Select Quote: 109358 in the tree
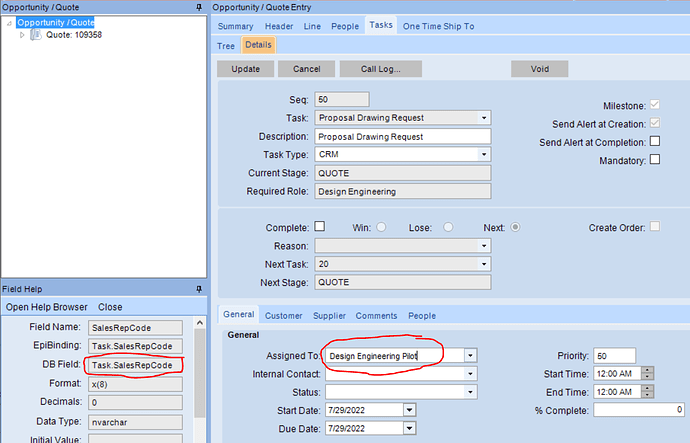The width and height of the screenshot is (690, 443). pyautogui.click(x=74, y=35)
